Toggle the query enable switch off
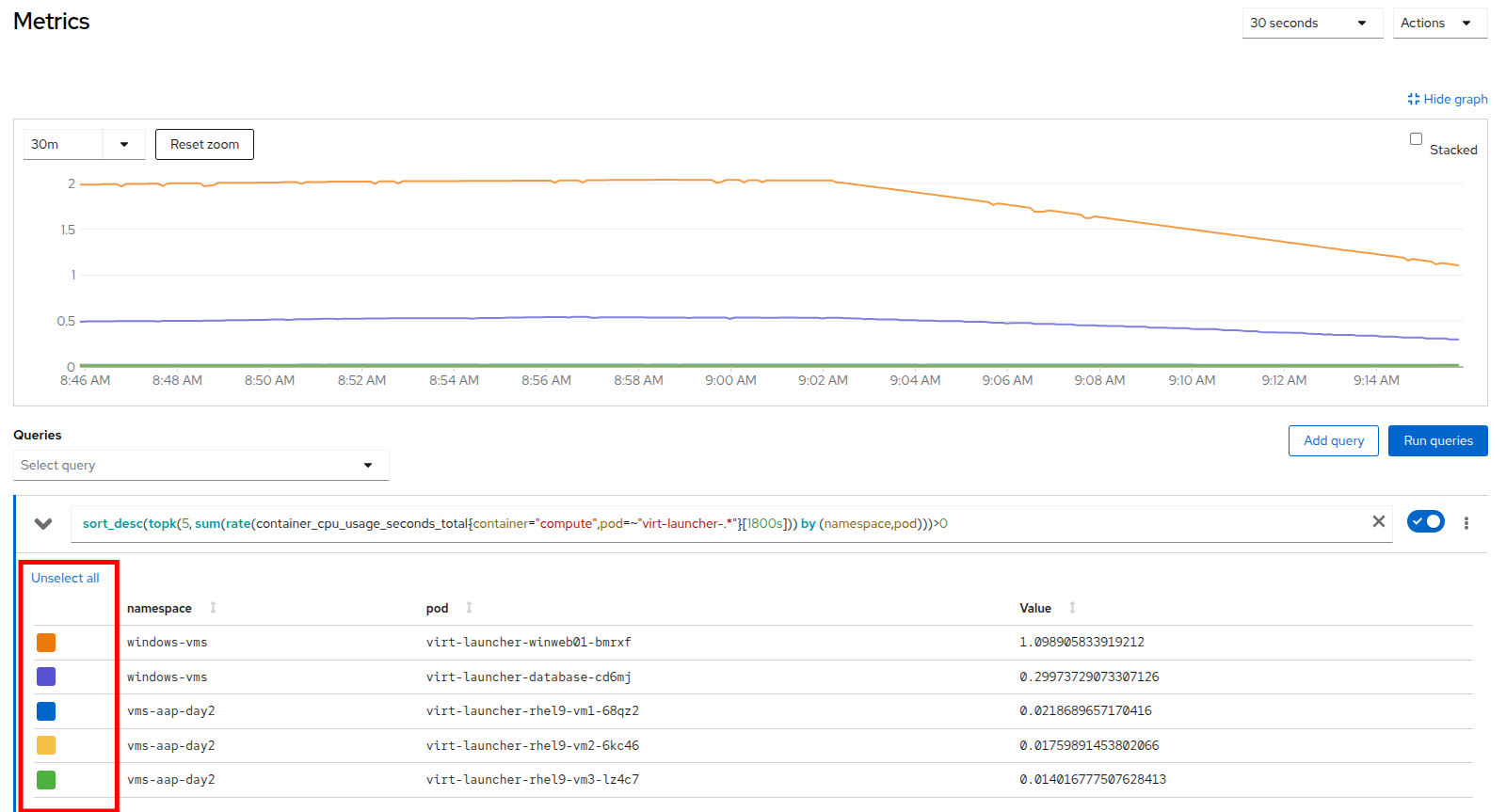Image resolution: width=1506 pixels, height=812 pixels. (x=1425, y=521)
